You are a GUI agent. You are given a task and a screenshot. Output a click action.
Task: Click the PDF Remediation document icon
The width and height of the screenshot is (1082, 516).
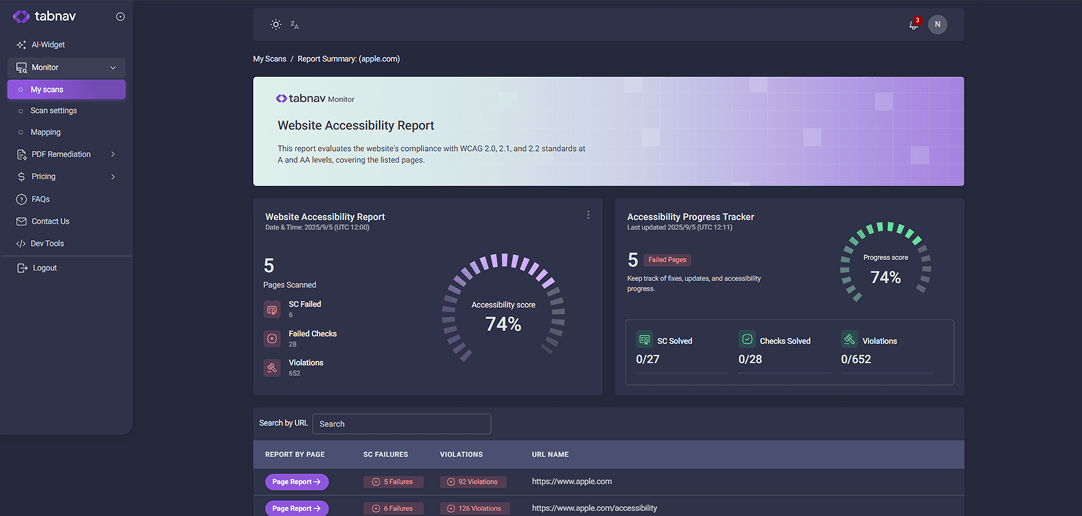click(21, 155)
